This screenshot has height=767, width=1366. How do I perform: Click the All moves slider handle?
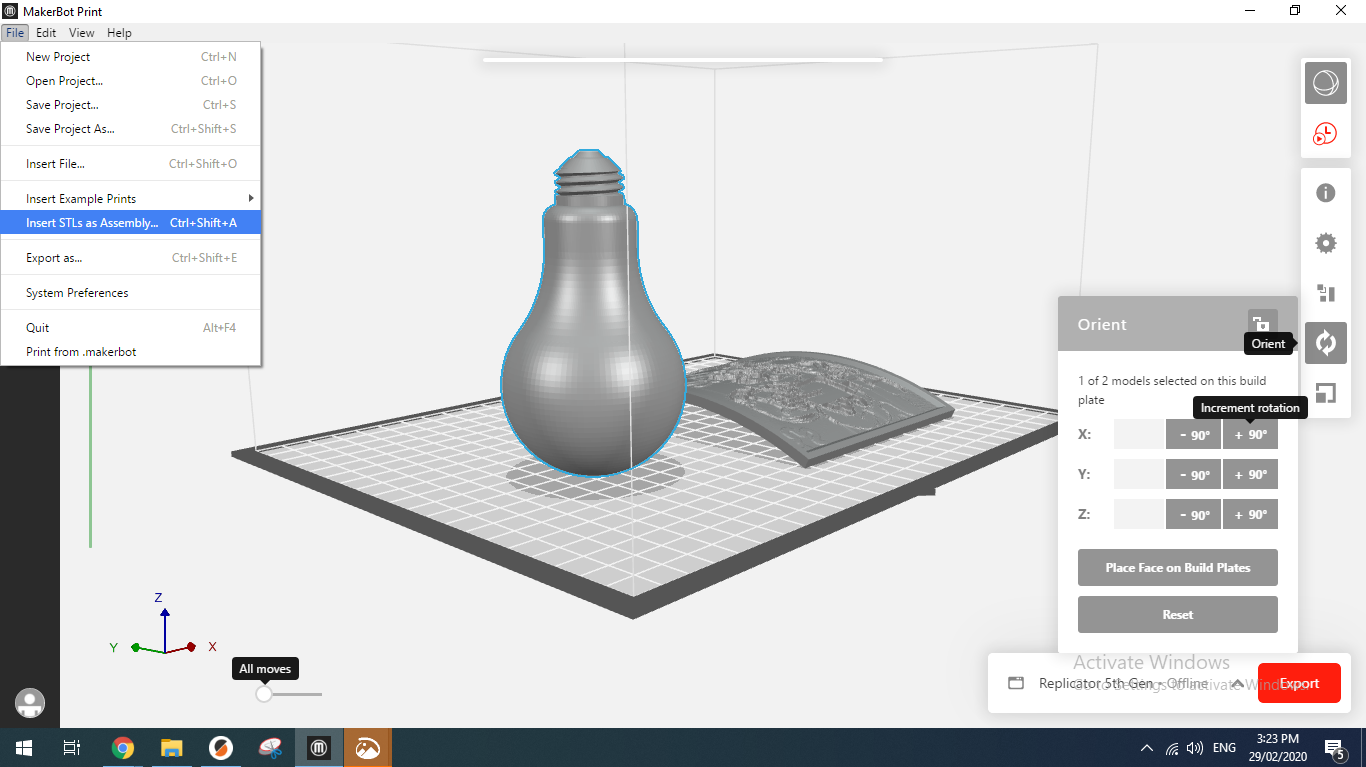(264, 694)
